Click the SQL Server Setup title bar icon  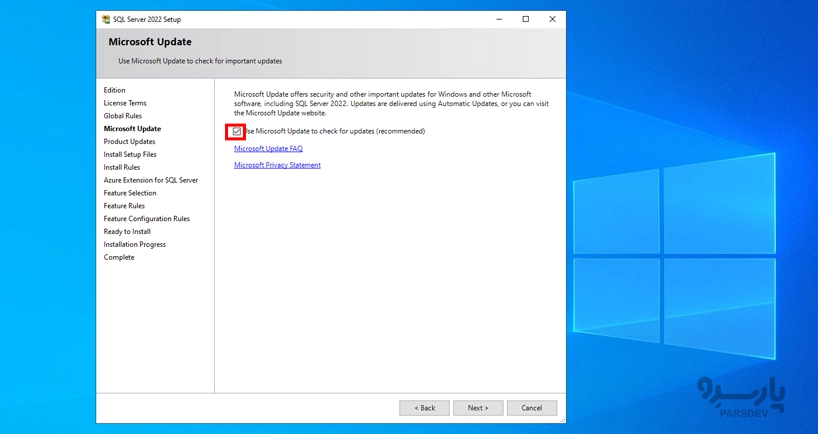pyautogui.click(x=106, y=19)
